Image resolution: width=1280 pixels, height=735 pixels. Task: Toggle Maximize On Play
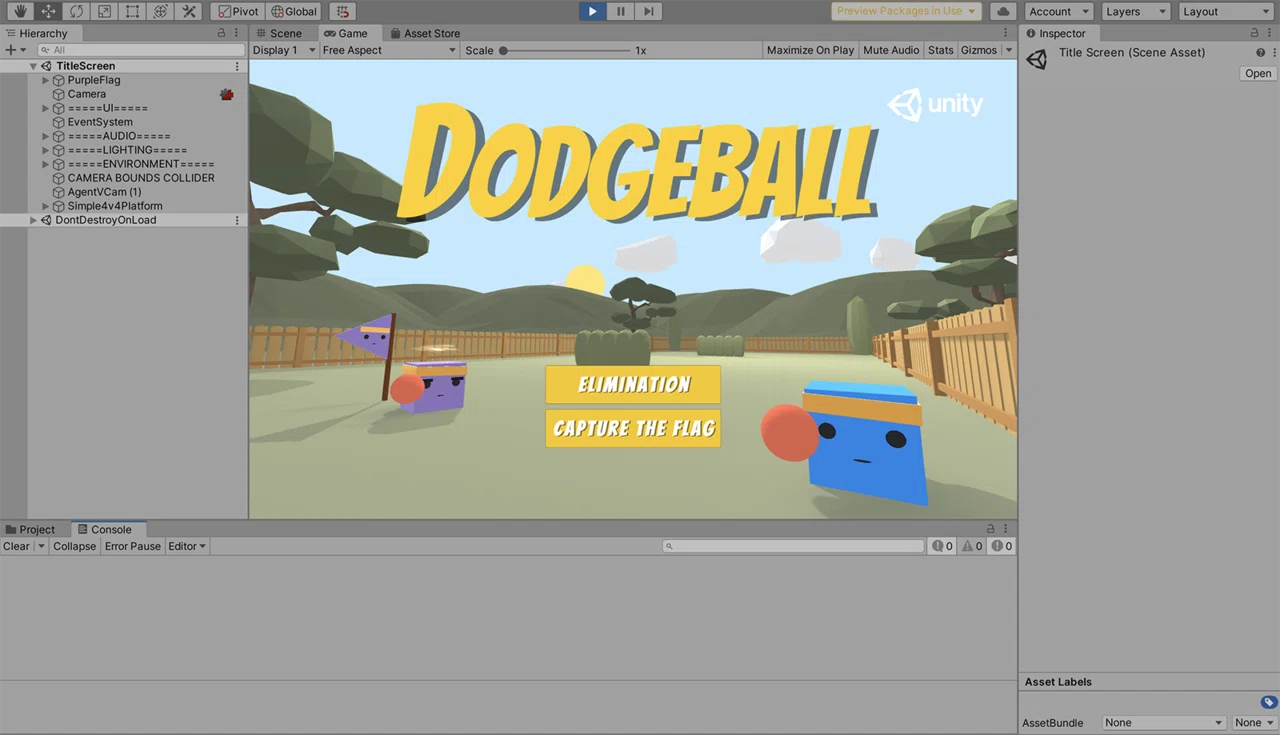pyautogui.click(x=810, y=50)
